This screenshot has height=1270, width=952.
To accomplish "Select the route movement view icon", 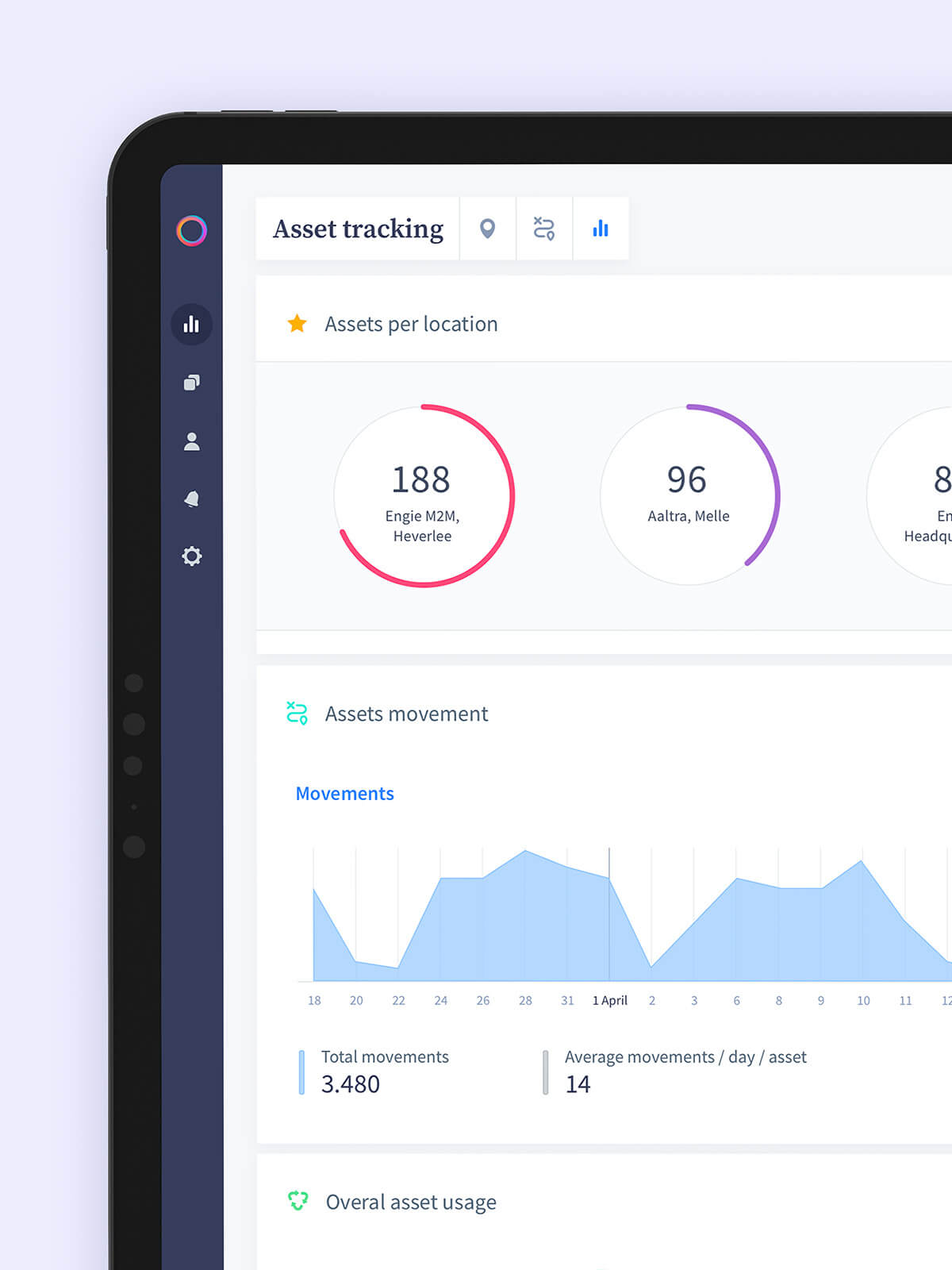I will (x=544, y=229).
